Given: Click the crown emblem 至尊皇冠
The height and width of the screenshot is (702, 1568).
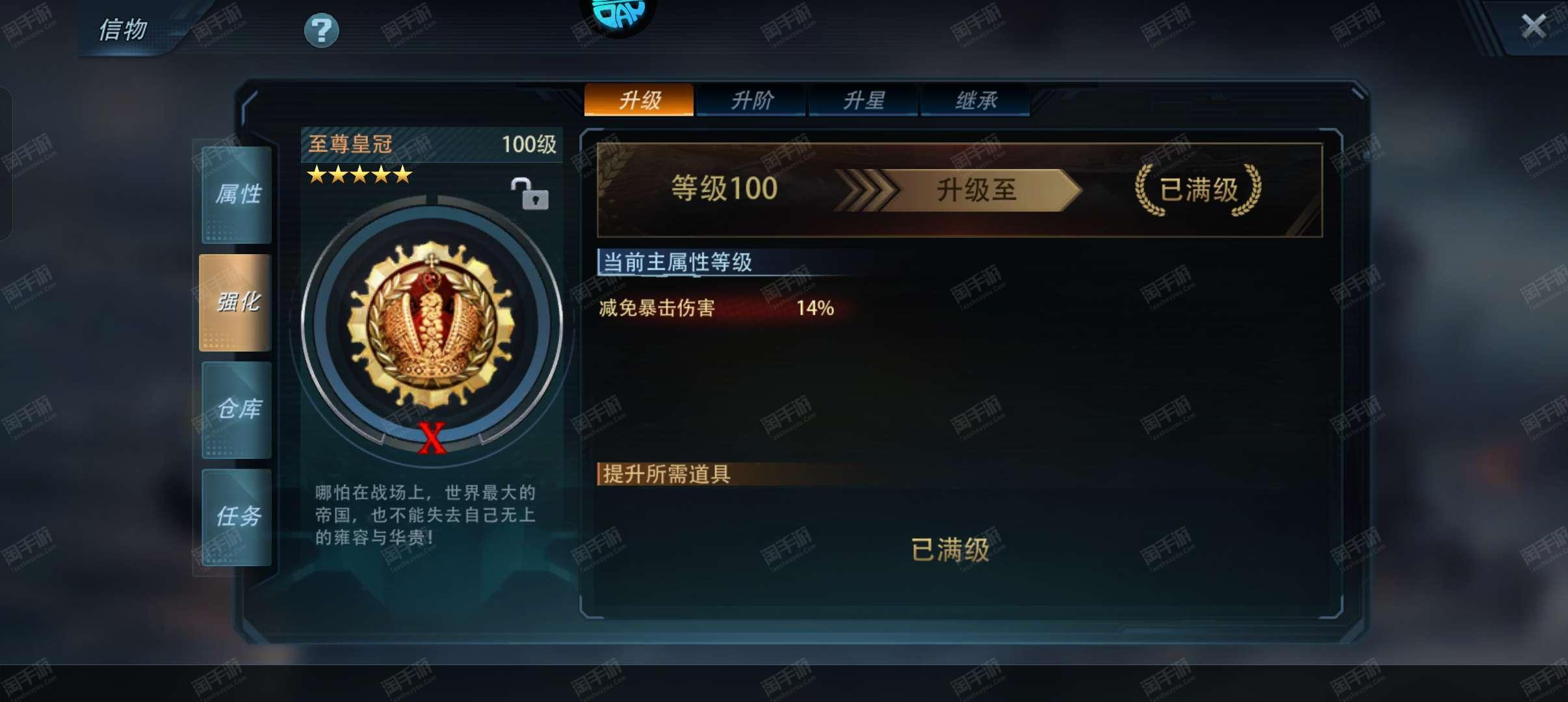Looking at the screenshot, I should click(432, 324).
